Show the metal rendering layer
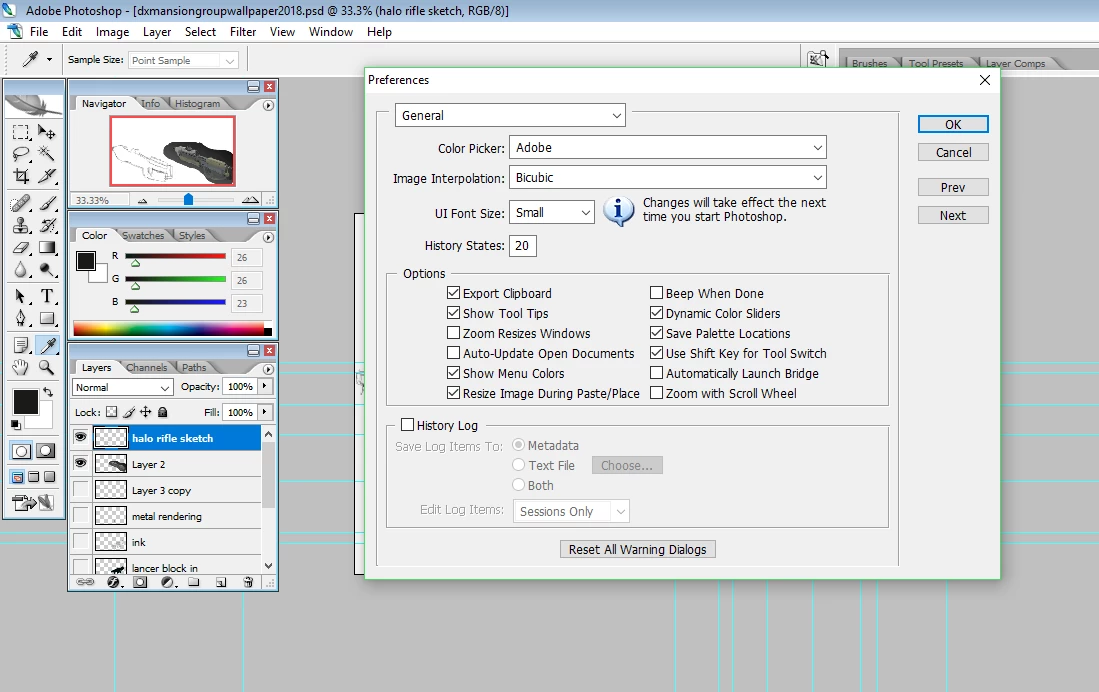Image resolution: width=1099 pixels, height=692 pixels. (x=81, y=516)
